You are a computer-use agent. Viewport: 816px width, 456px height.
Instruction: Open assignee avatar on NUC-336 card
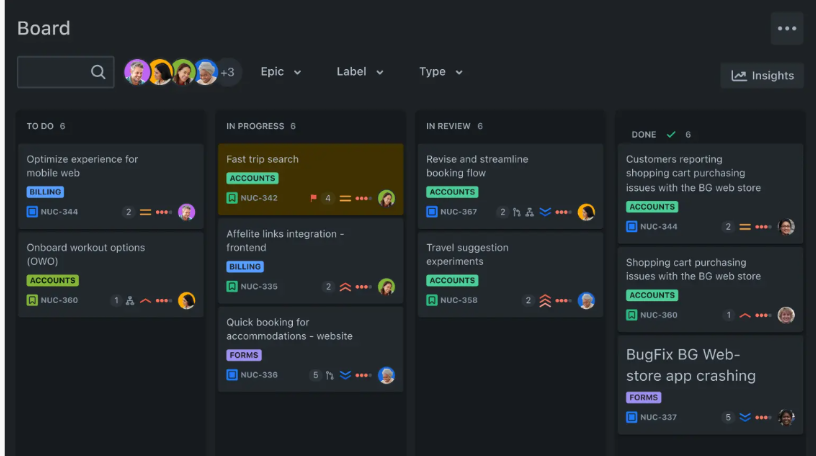pos(386,375)
